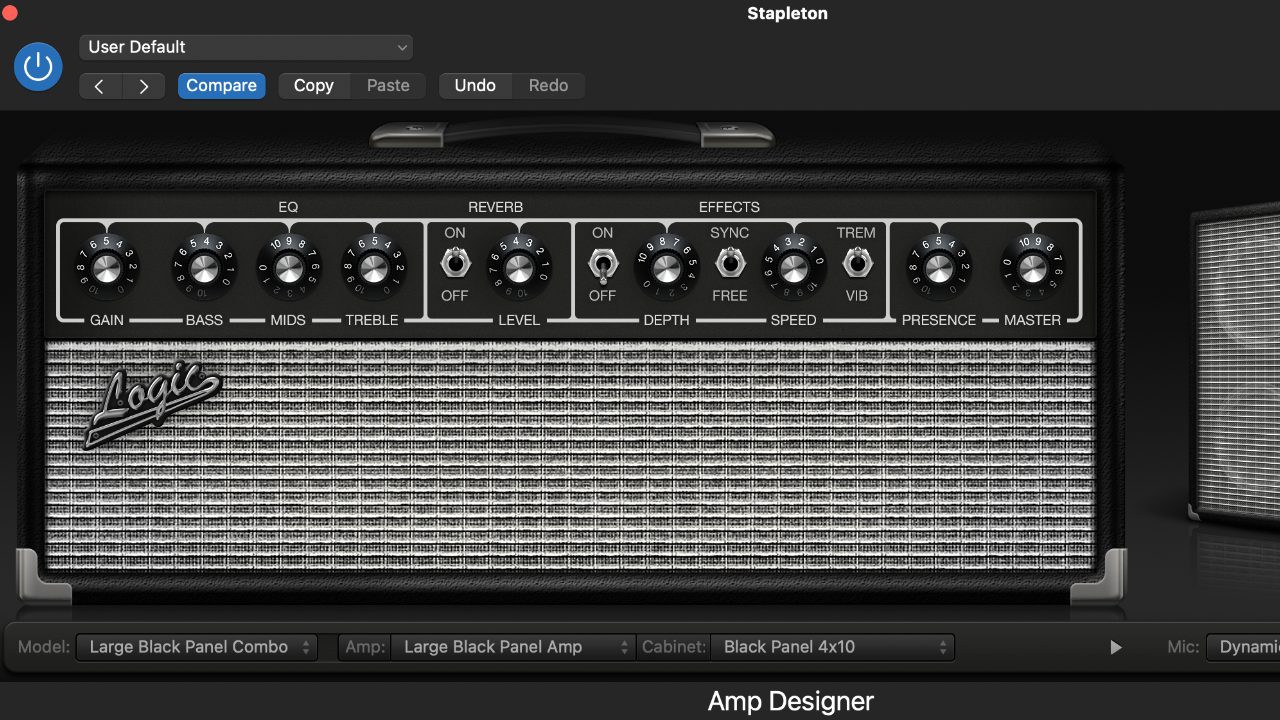Toggle the Sync/Free switch

point(730,263)
